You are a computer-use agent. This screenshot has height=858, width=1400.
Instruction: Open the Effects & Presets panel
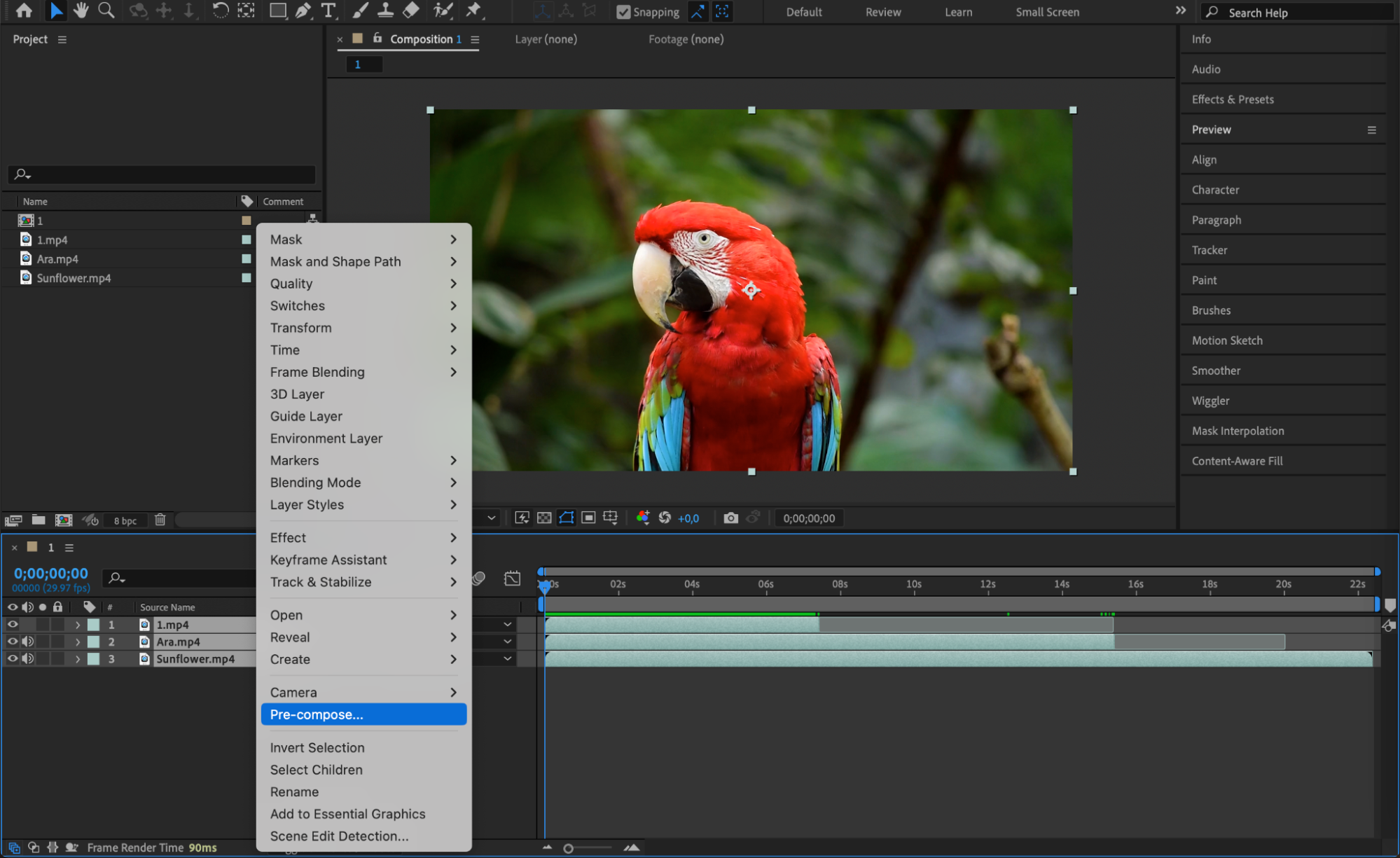(1233, 99)
